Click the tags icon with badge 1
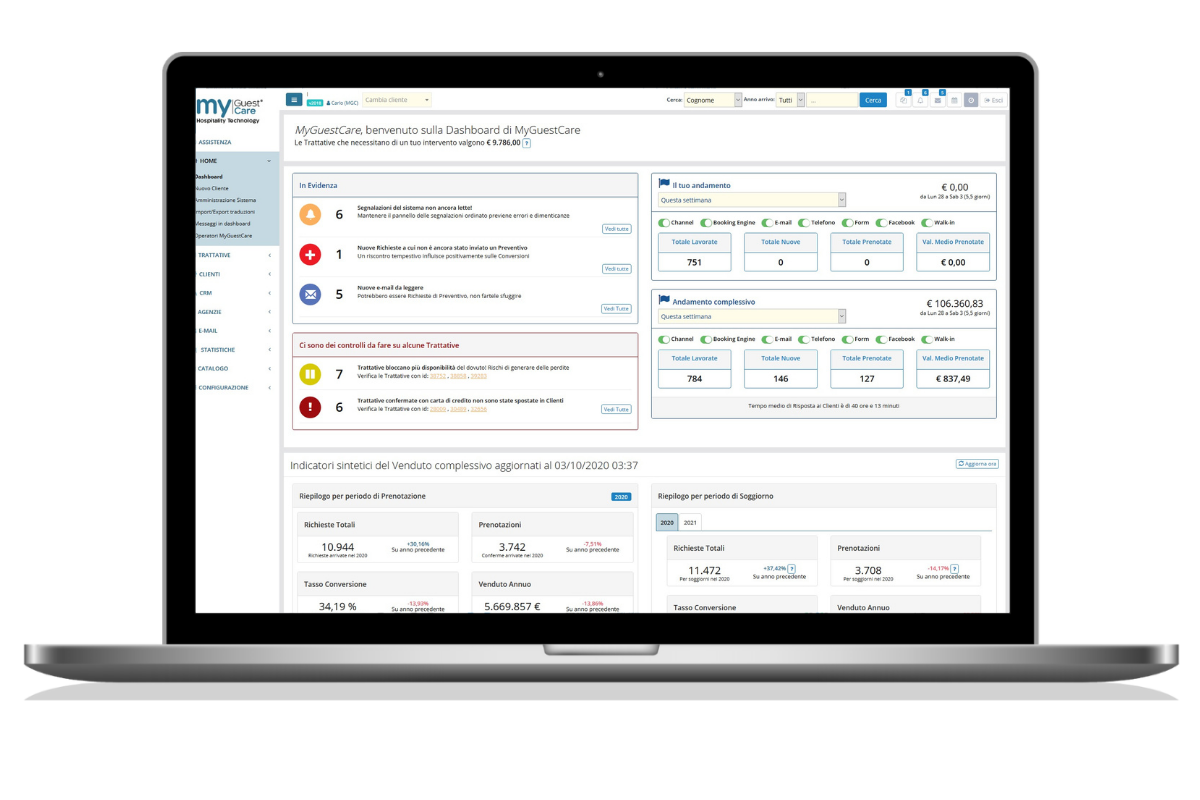The height and width of the screenshot is (800, 1200). click(x=904, y=100)
